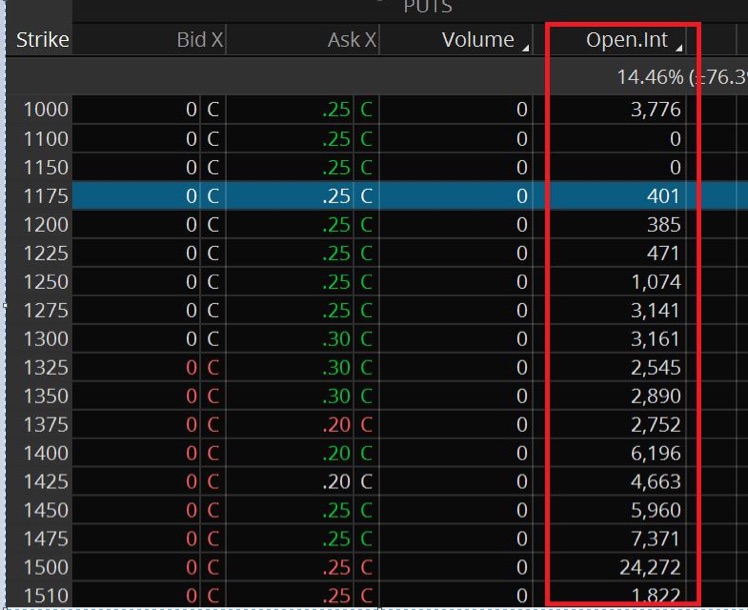Select the 3,776 open interest cell

point(655,110)
